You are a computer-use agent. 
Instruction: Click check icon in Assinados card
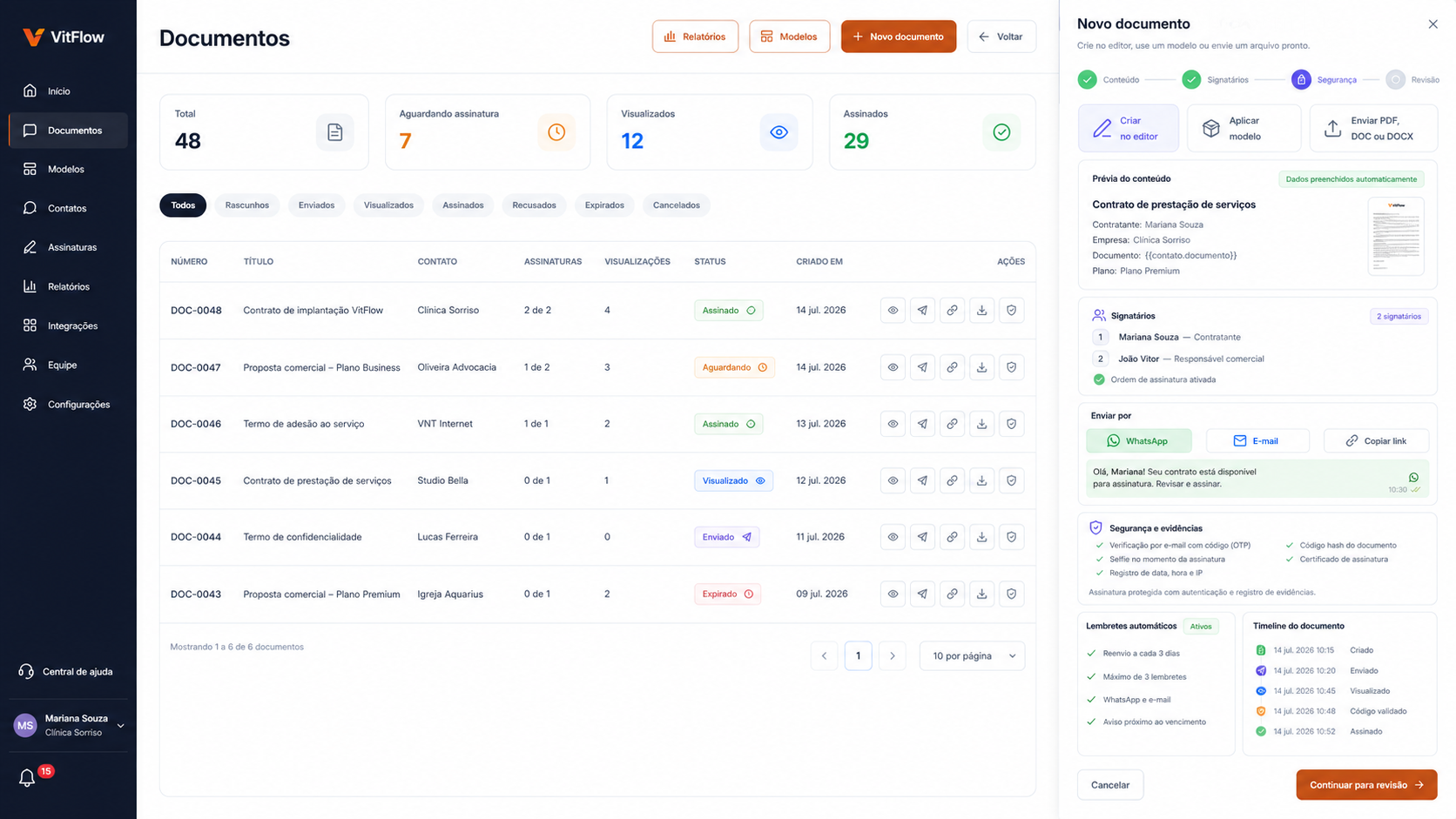tap(1001, 132)
